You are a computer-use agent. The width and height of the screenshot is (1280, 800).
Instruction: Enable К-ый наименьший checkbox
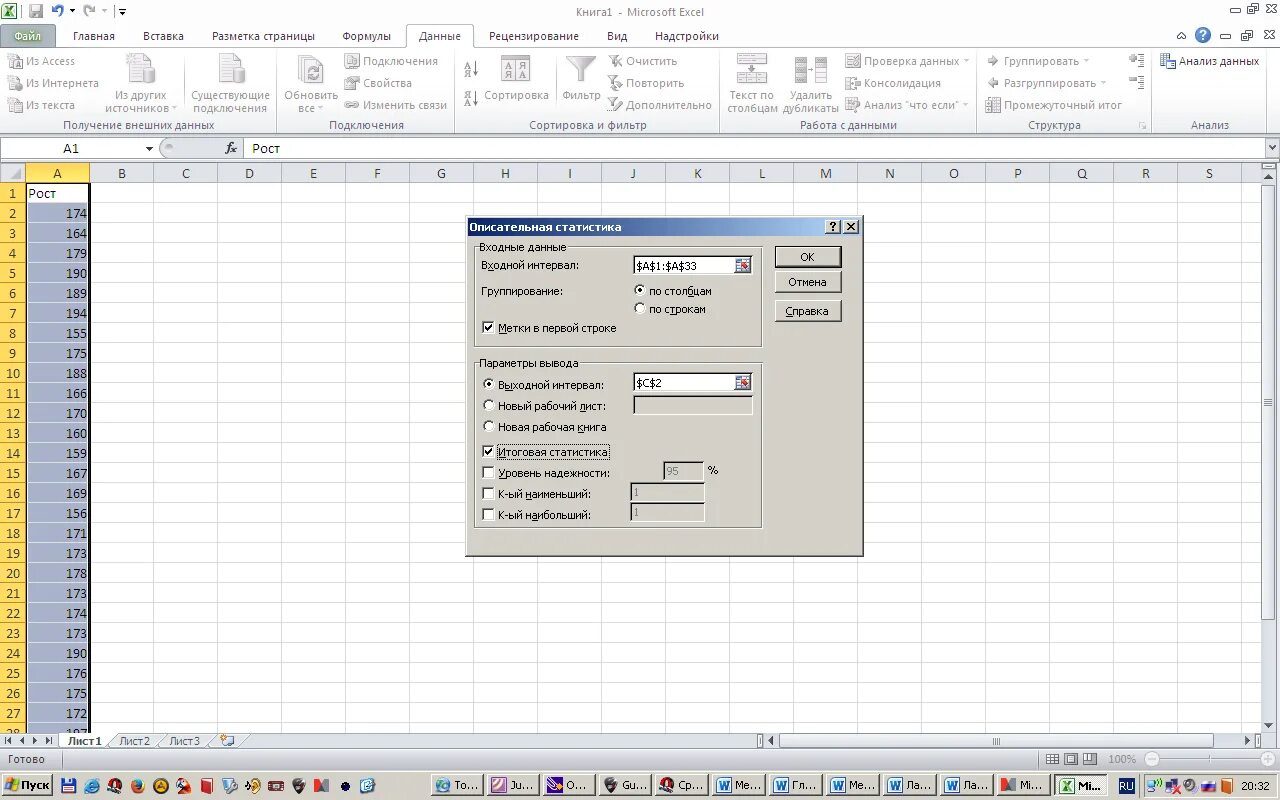tap(488, 494)
